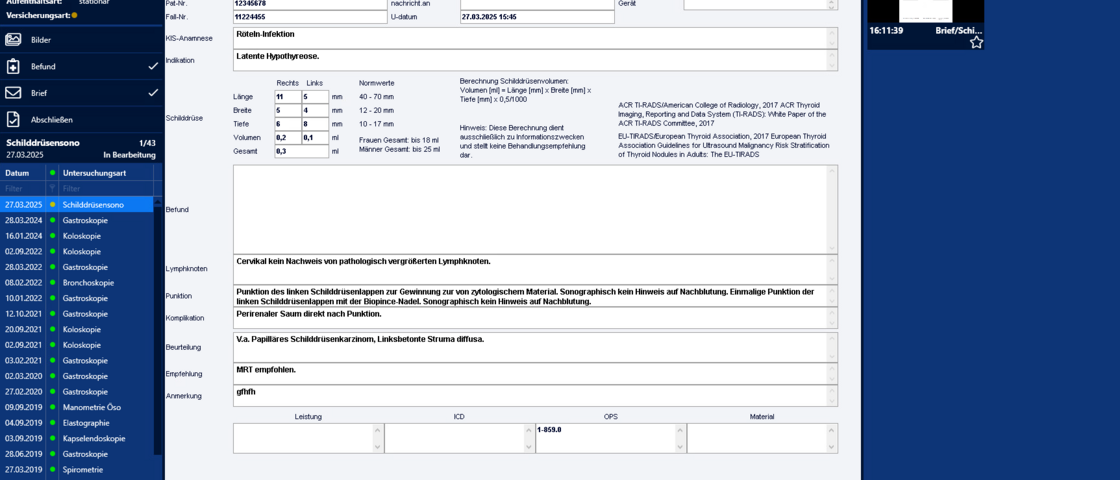Select the 03.09.2019 Kapselendoskopie entry
Screen dimensions: 1120x480
[77, 439]
